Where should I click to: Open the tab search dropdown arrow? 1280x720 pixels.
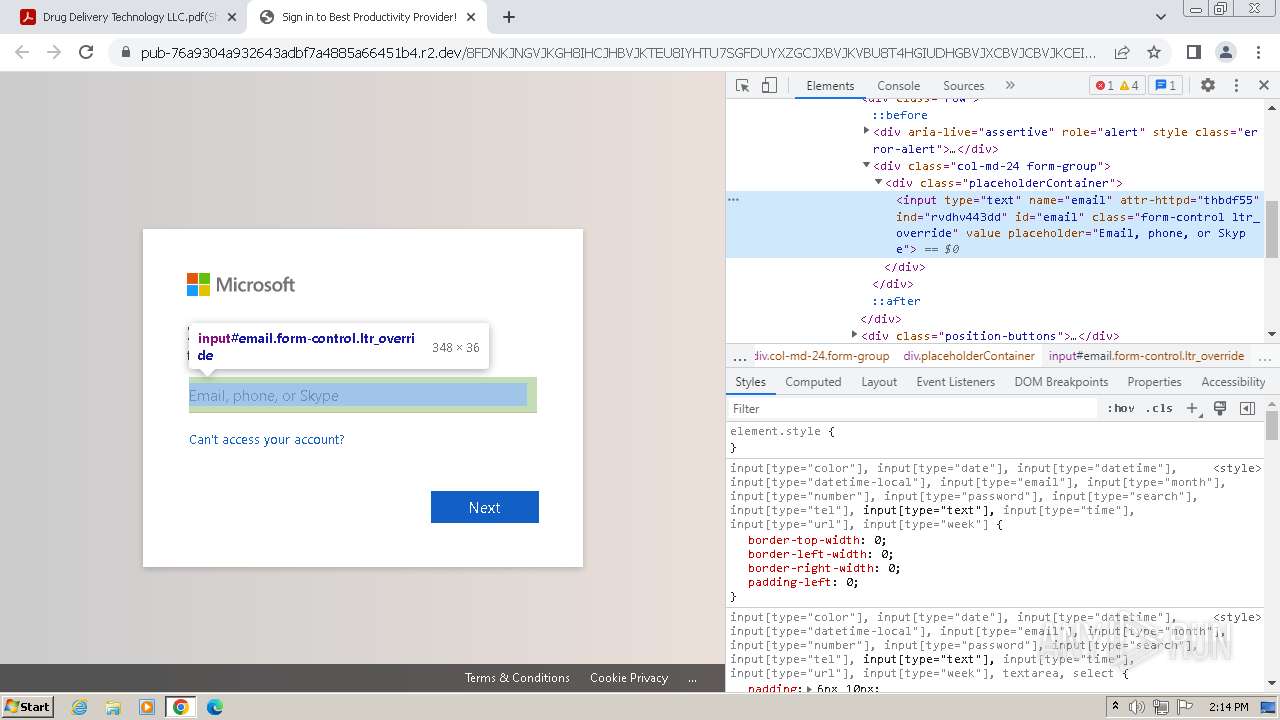tap(1161, 17)
